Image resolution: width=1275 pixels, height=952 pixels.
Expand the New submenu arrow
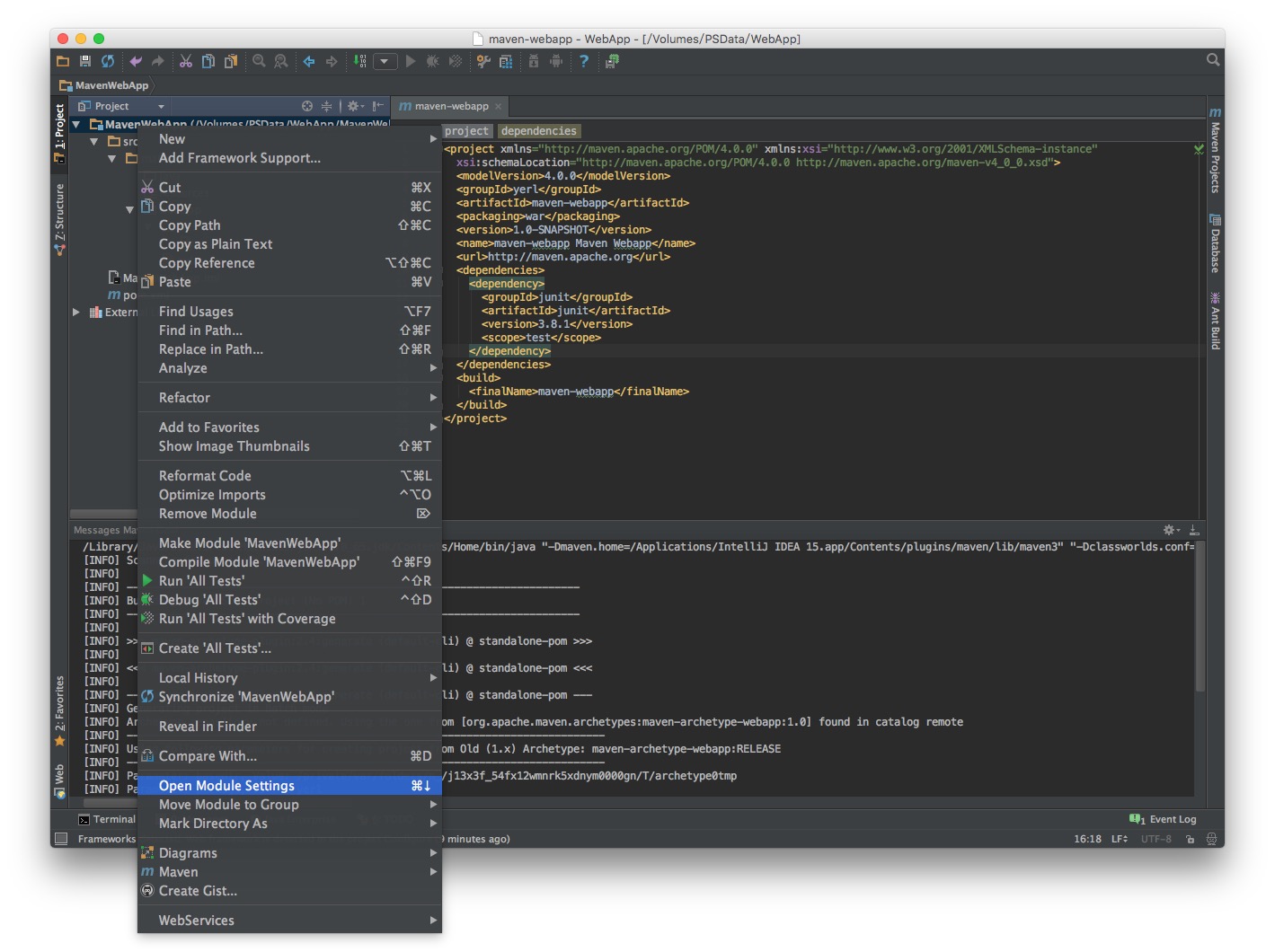[x=433, y=139]
